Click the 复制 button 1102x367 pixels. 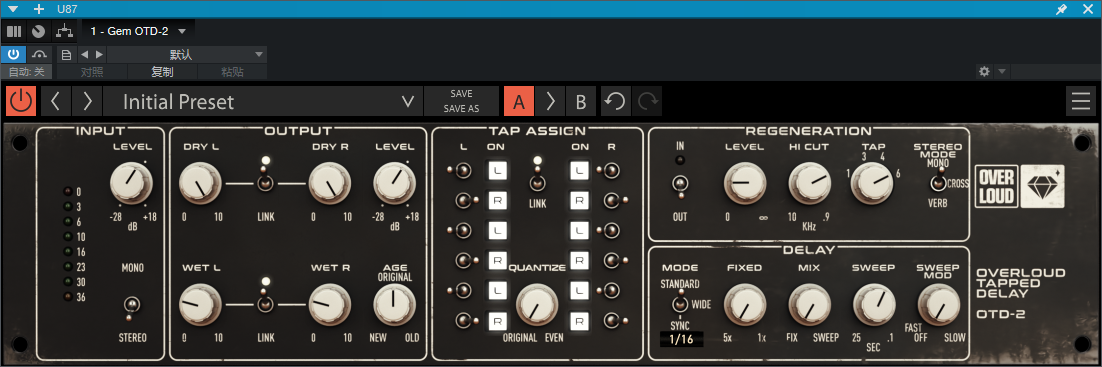(162, 72)
